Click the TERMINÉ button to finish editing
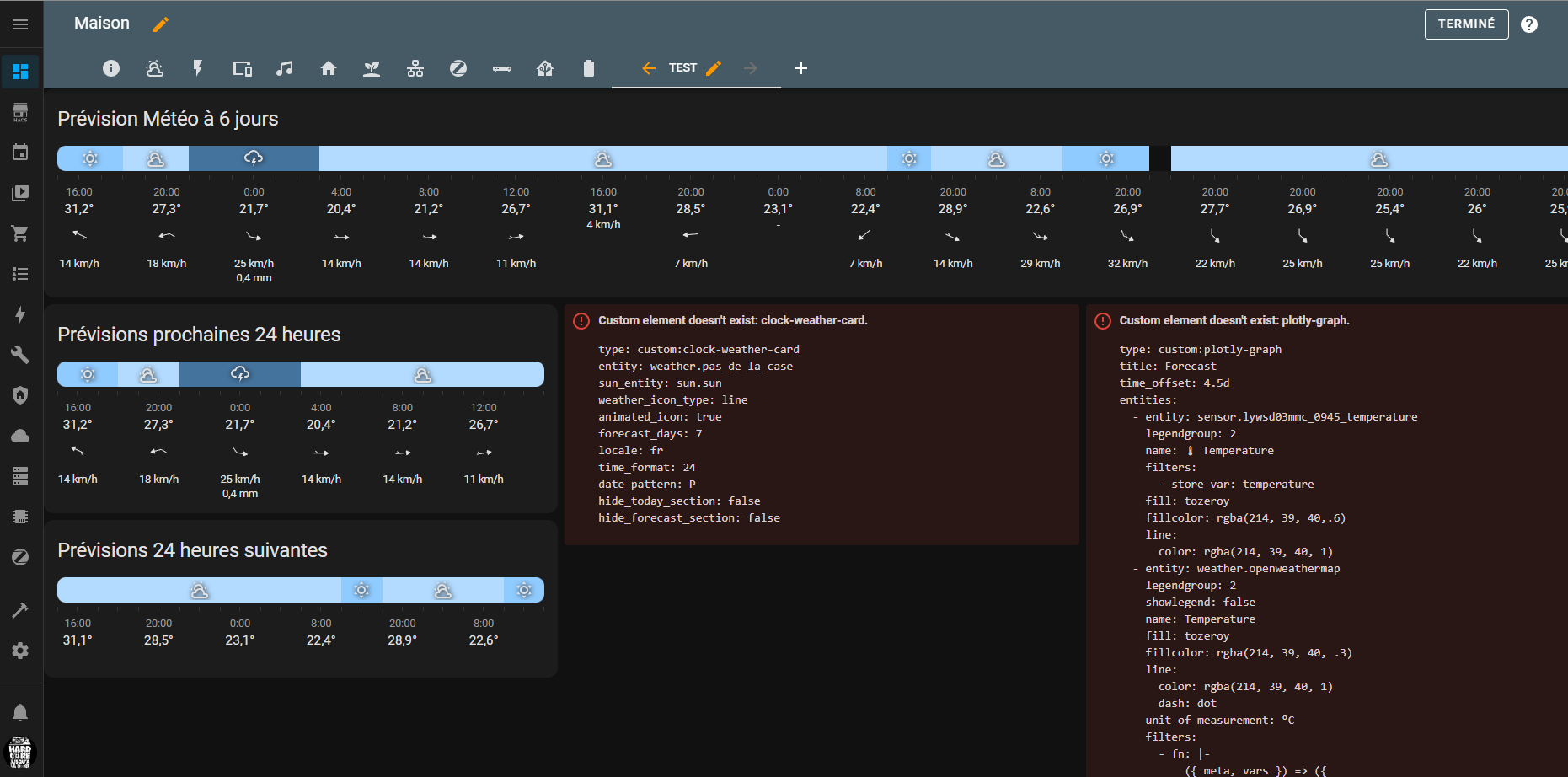This screenshot has height=777, width=1568. click(x=1466, y=24)
